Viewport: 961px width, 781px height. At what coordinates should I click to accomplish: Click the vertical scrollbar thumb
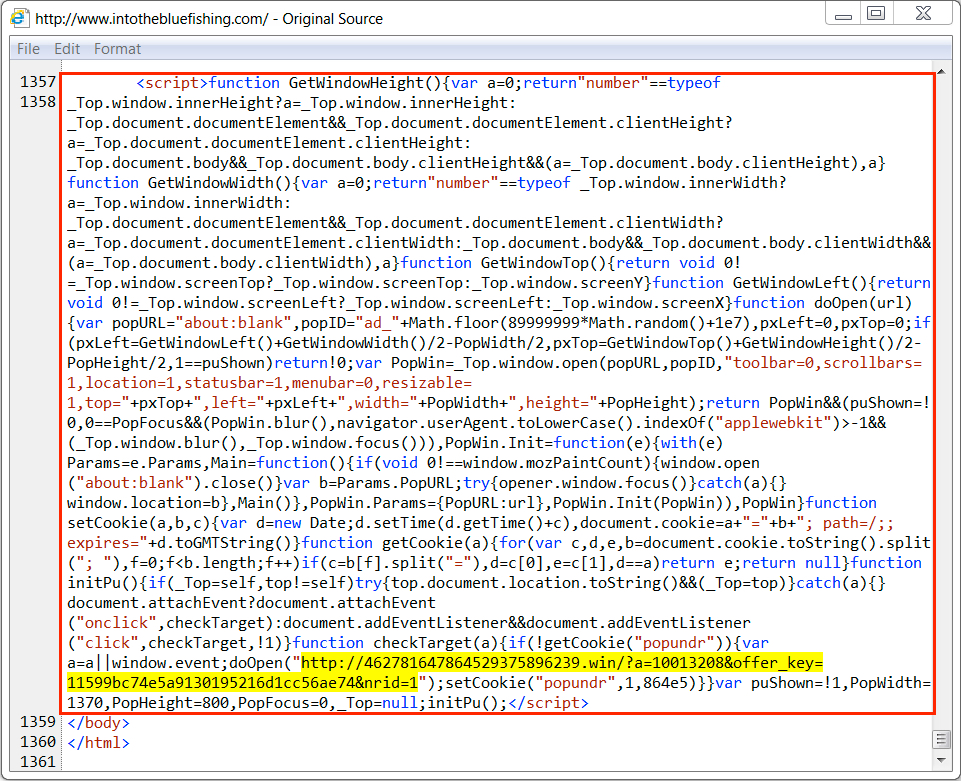pyautogui.click(x=941, y=739)
